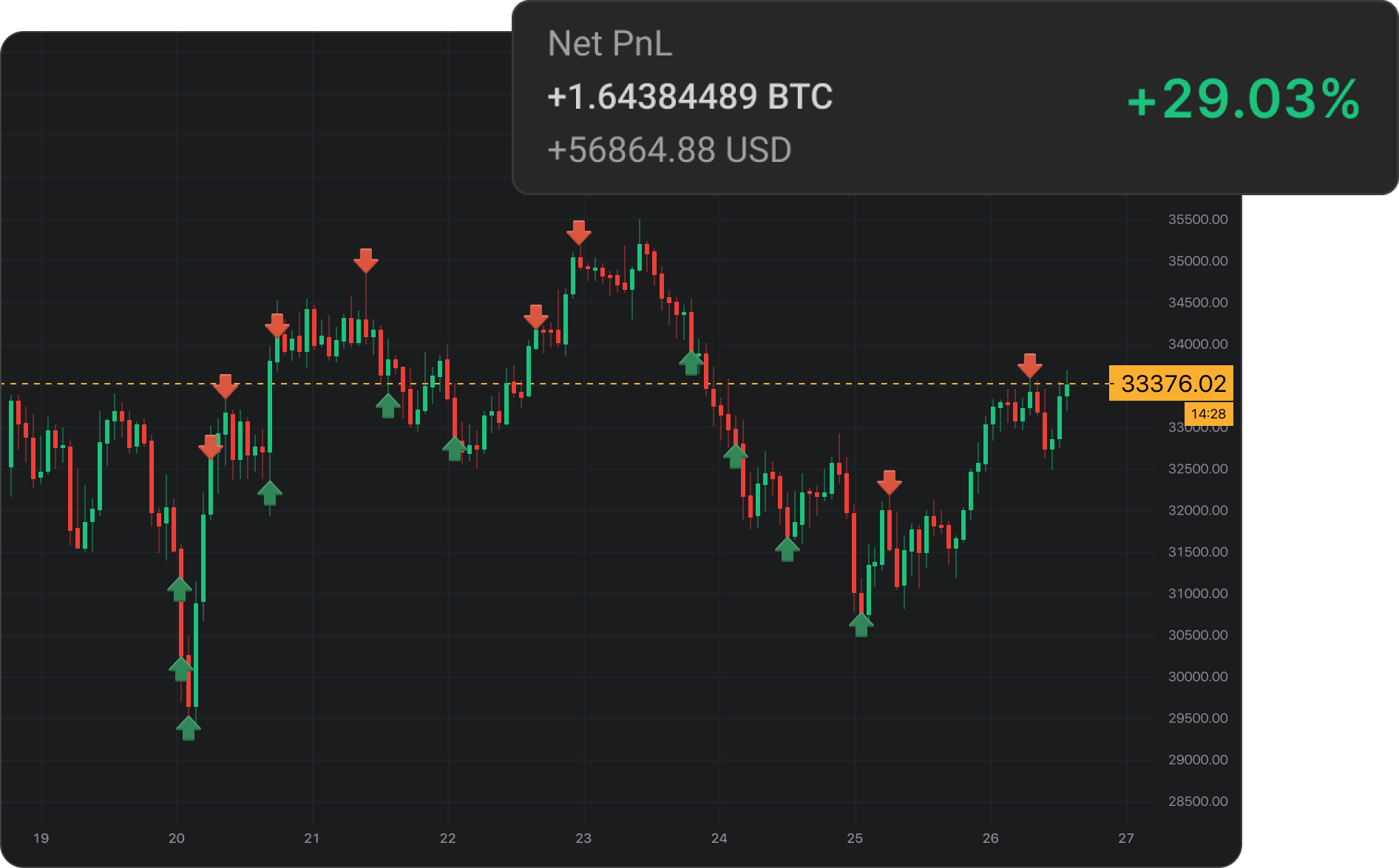Click the +1.64384489 BTC value

click(690, 97)
